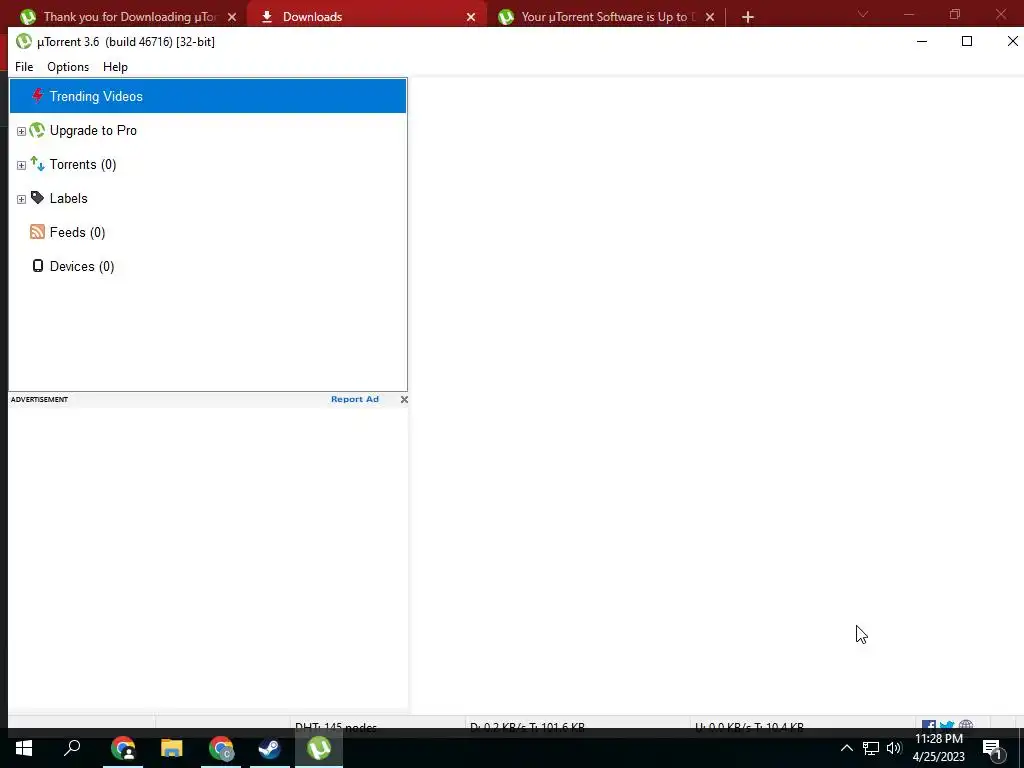Image resolution: width=1024 pixels, height=768 pixels.
Task: Click the red lightning Trending Videos icon
Action: (37, 96)
